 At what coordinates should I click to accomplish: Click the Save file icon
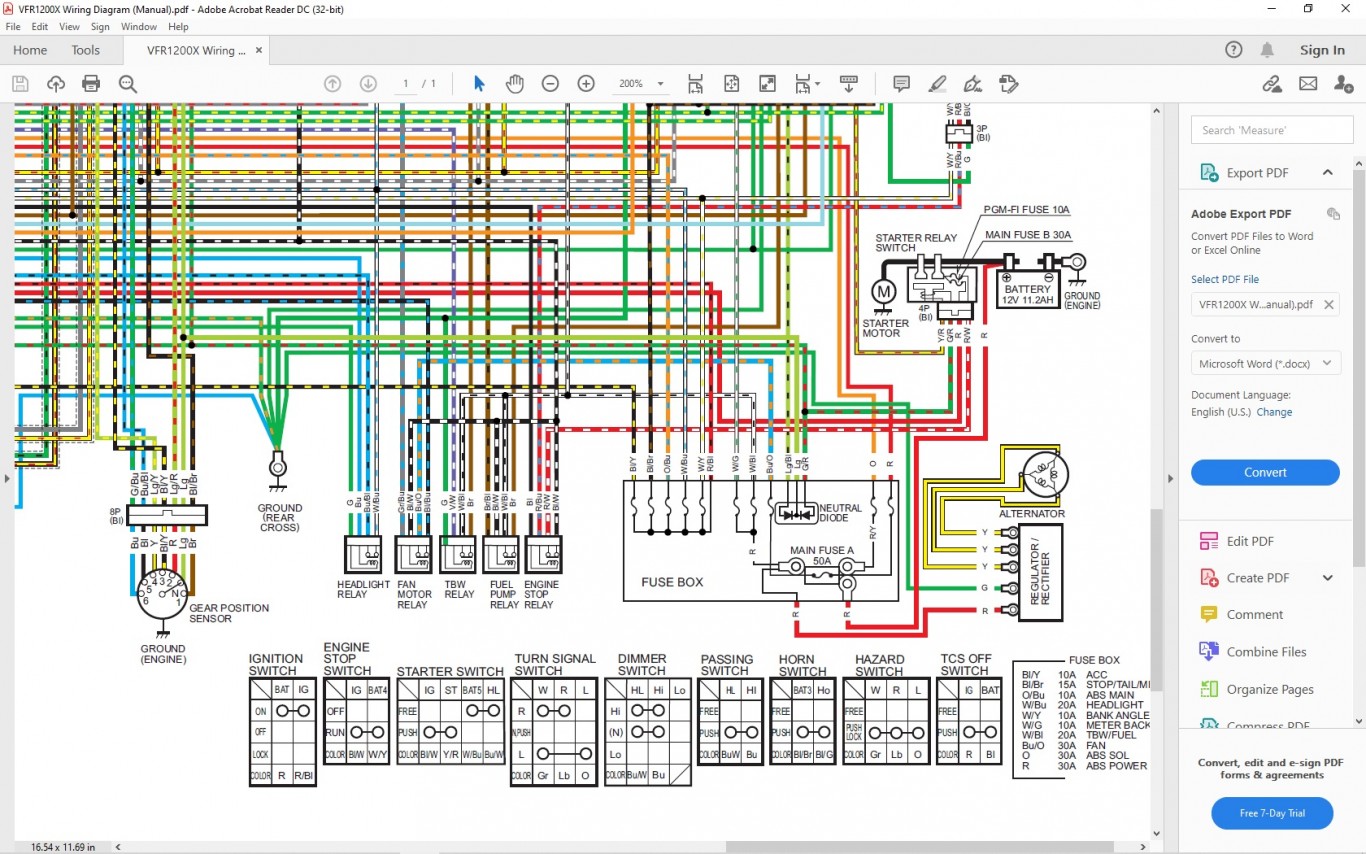(x=20, y=84)
